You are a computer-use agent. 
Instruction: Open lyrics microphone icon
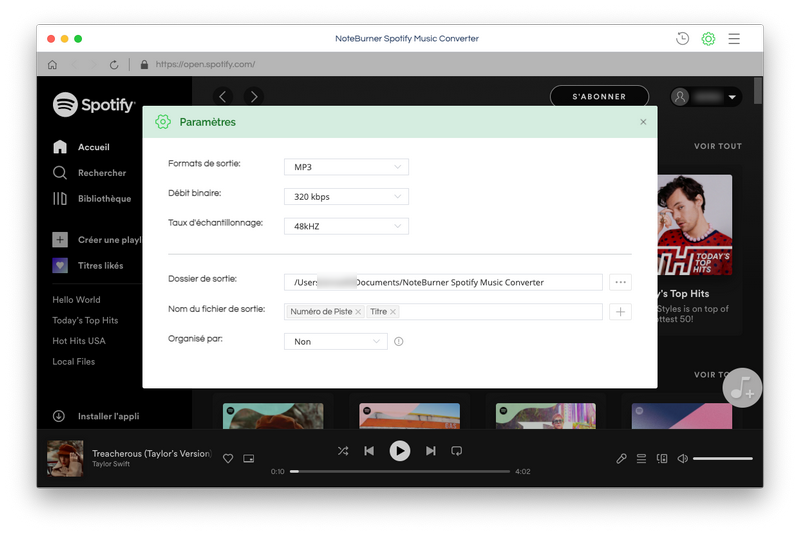(621, 458)
